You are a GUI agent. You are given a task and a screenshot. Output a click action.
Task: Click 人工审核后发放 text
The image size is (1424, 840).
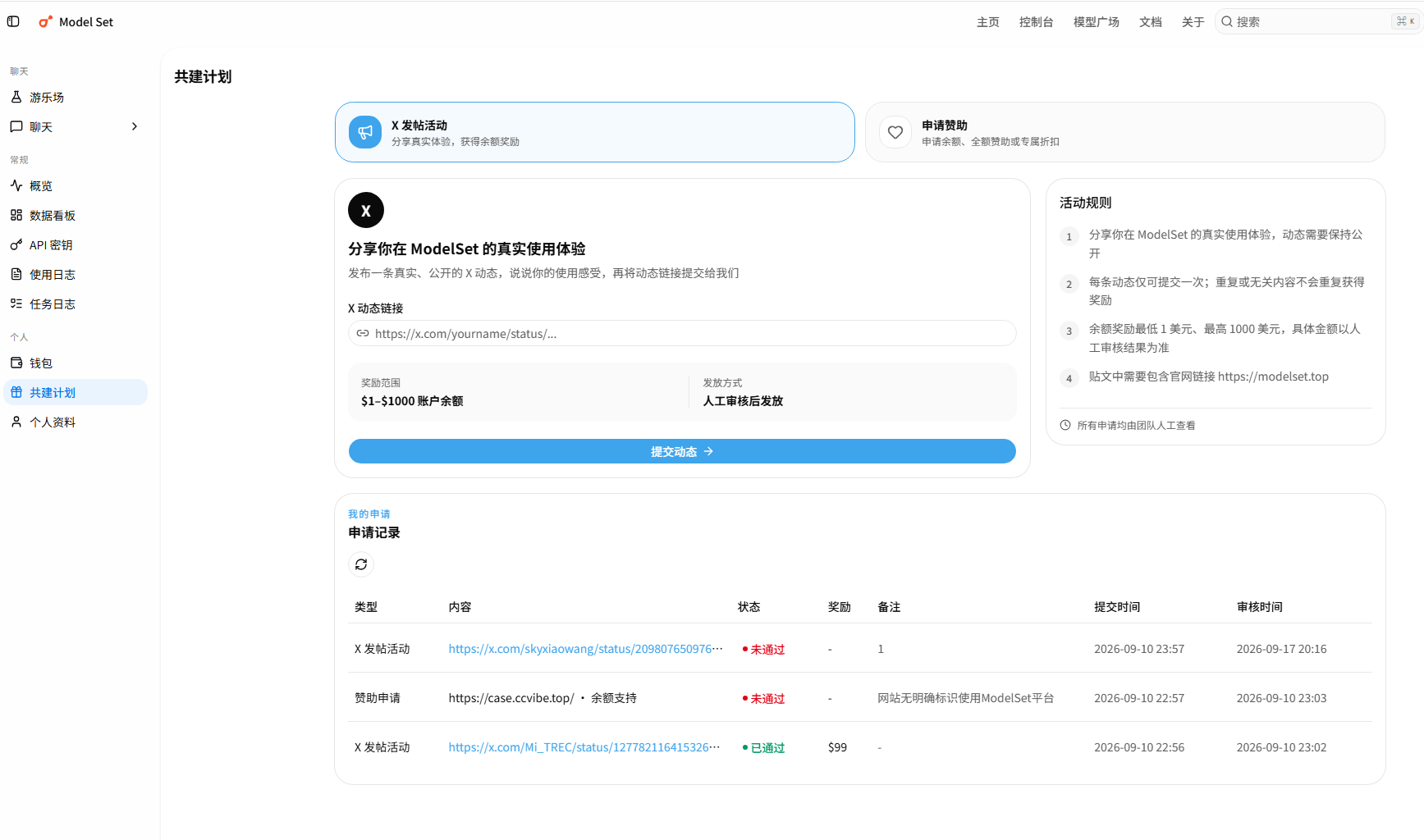click(x=743, y=401)
